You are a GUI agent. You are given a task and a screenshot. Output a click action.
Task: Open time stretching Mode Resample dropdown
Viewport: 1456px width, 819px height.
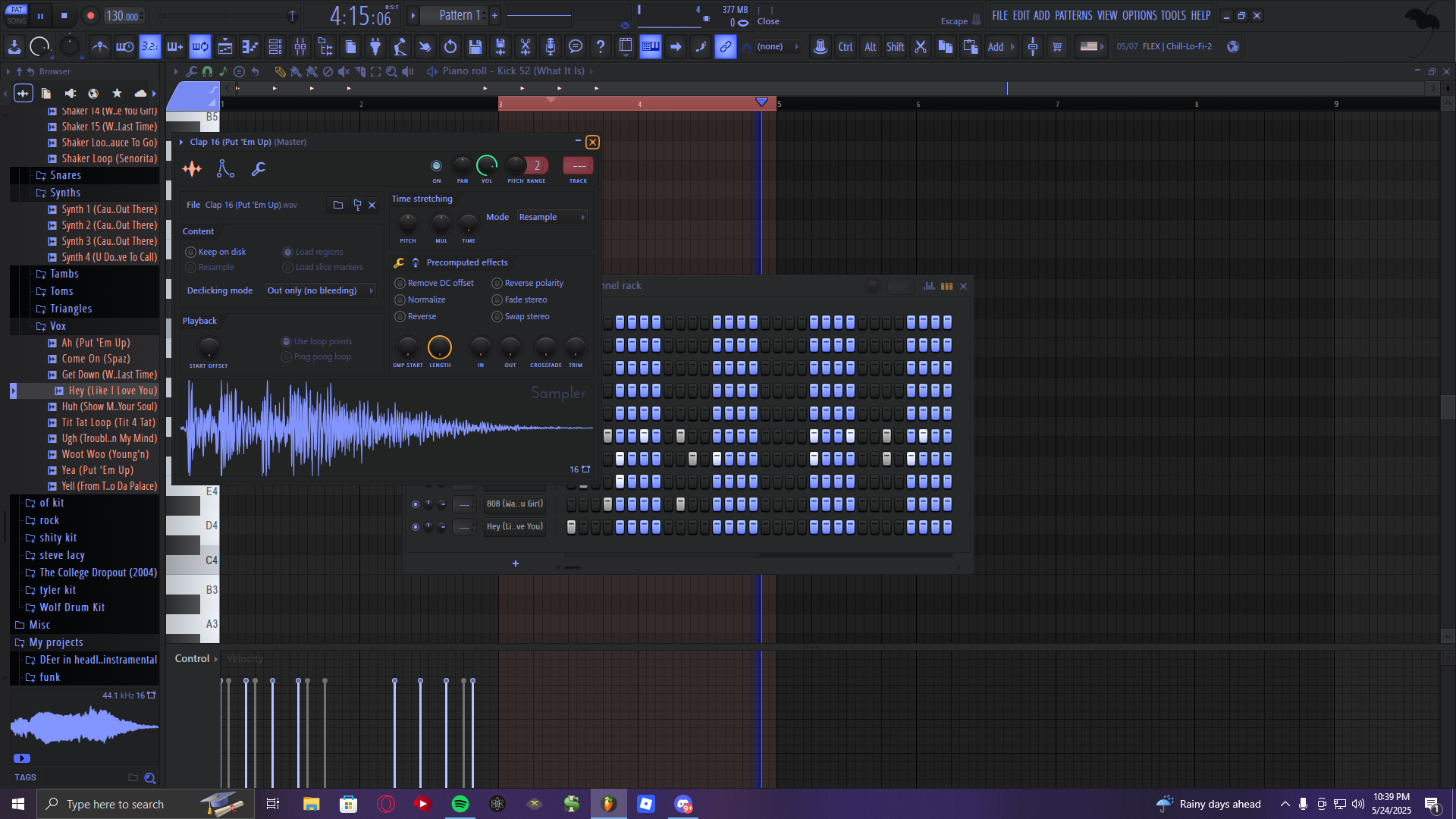[551, 217]
